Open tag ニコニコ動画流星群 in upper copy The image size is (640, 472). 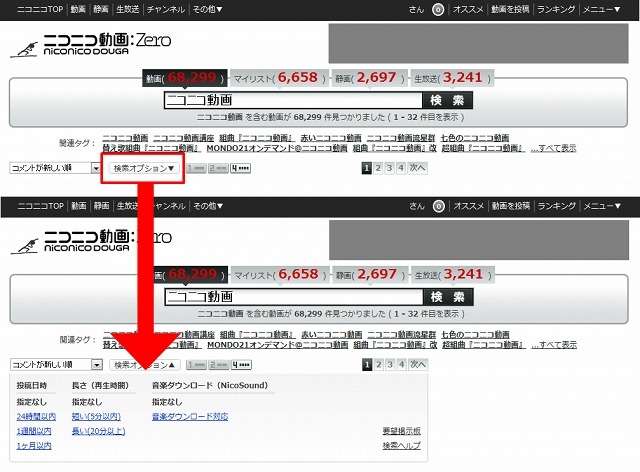pos(401,138)
